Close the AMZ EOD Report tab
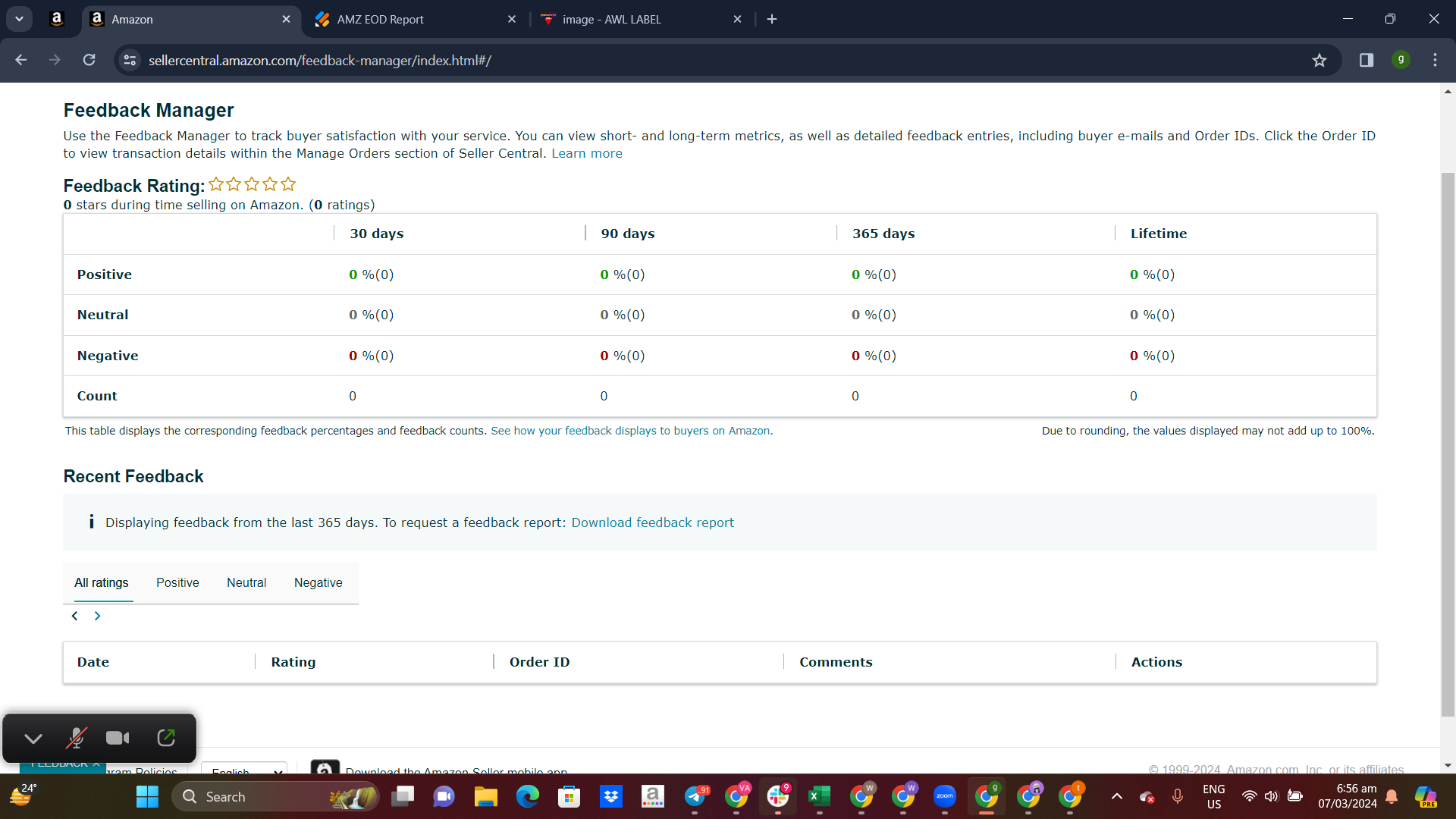Screen dimensions: 1456x819 point(512,19)
